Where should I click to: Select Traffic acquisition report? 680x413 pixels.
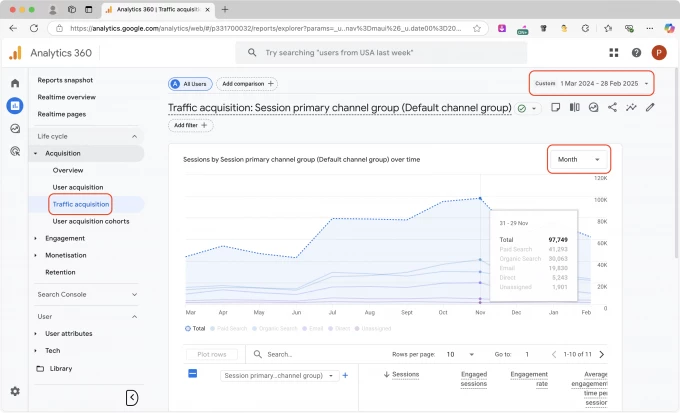(x=81, y=204)
